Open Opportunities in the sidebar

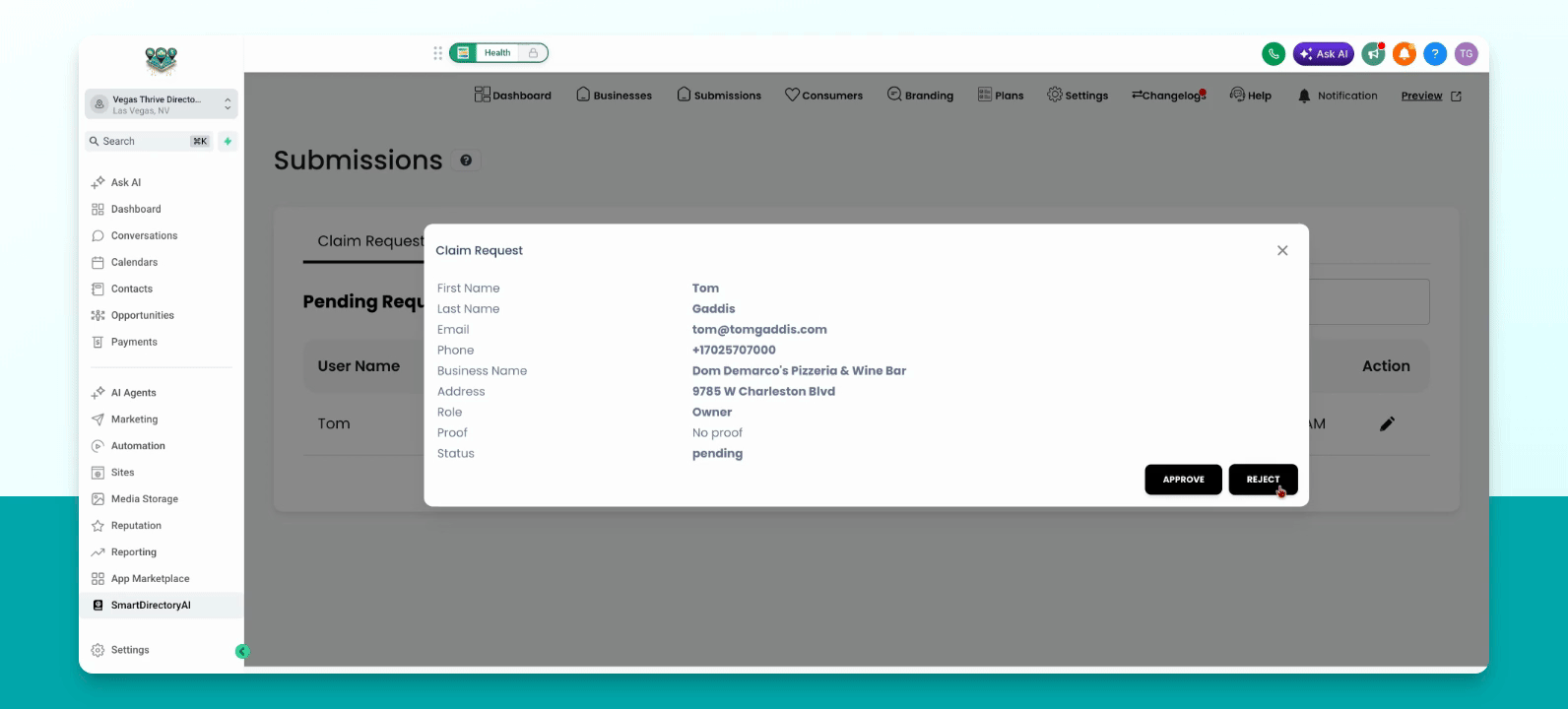point(142,315)
